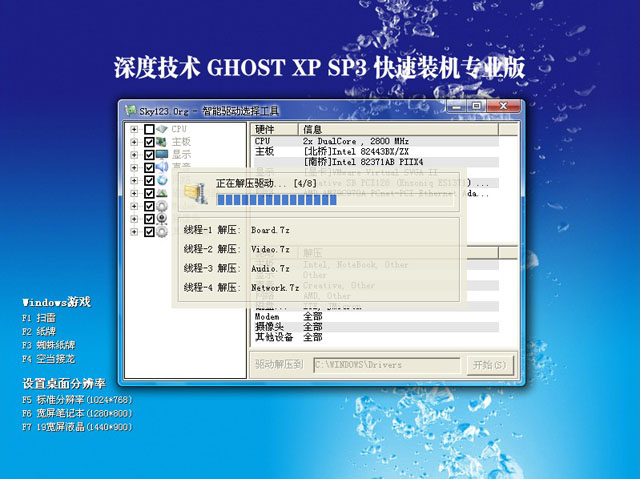The width and height of the screenshot is (640, 479).
Task: Click the 'Modem' row in lower list
Action: click(x=267, y=317)
